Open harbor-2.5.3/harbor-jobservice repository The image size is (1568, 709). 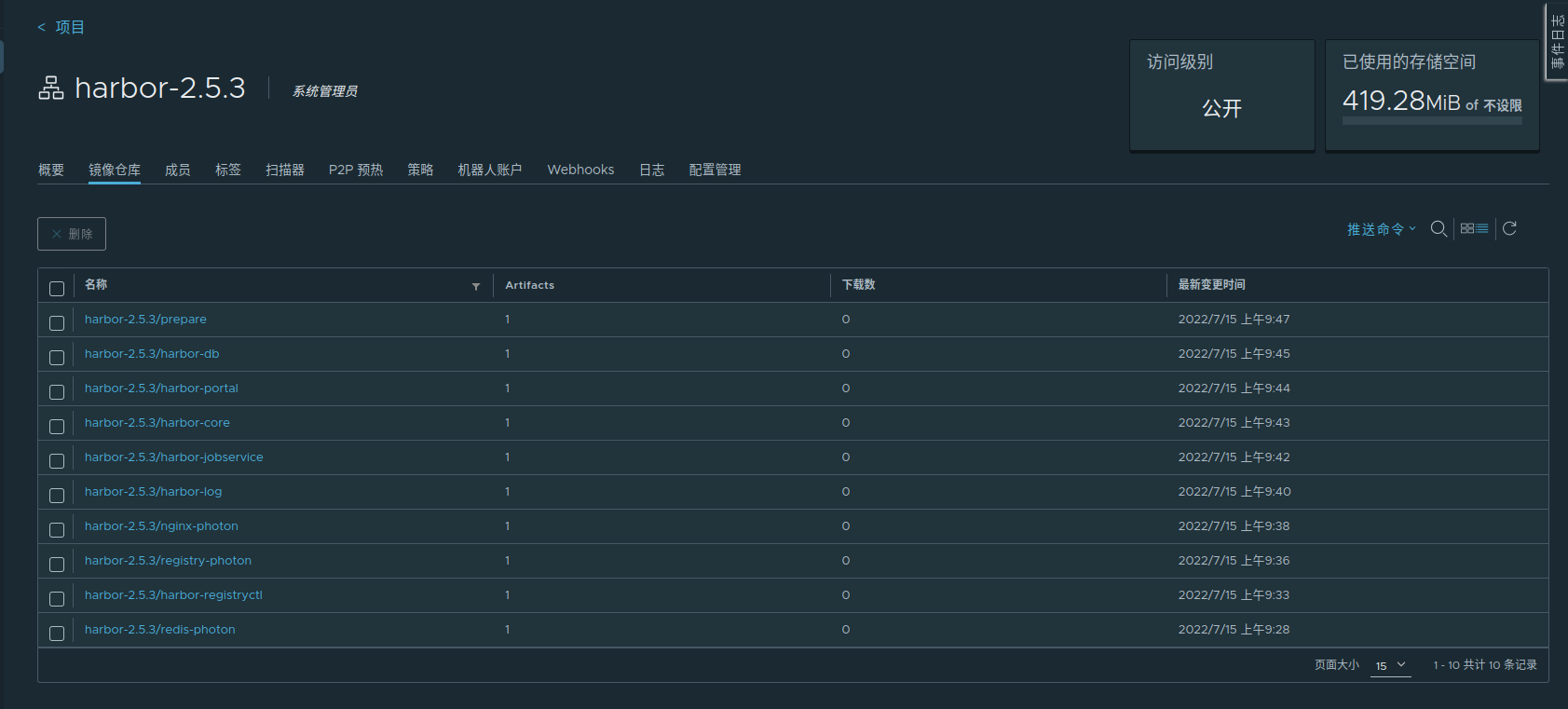[174, 457]
